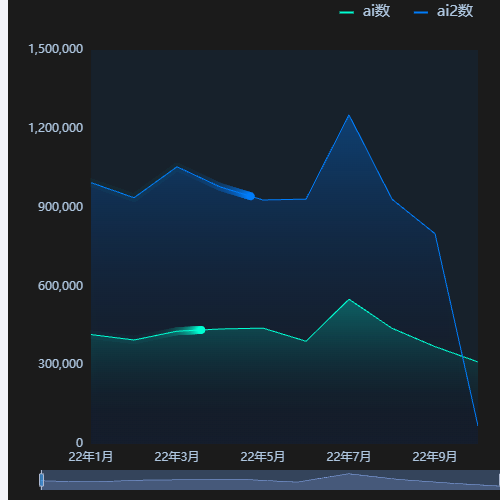Click the right data zoom slider handle
This screenshot has width=500, height=500.
click(x=499, y=480)
